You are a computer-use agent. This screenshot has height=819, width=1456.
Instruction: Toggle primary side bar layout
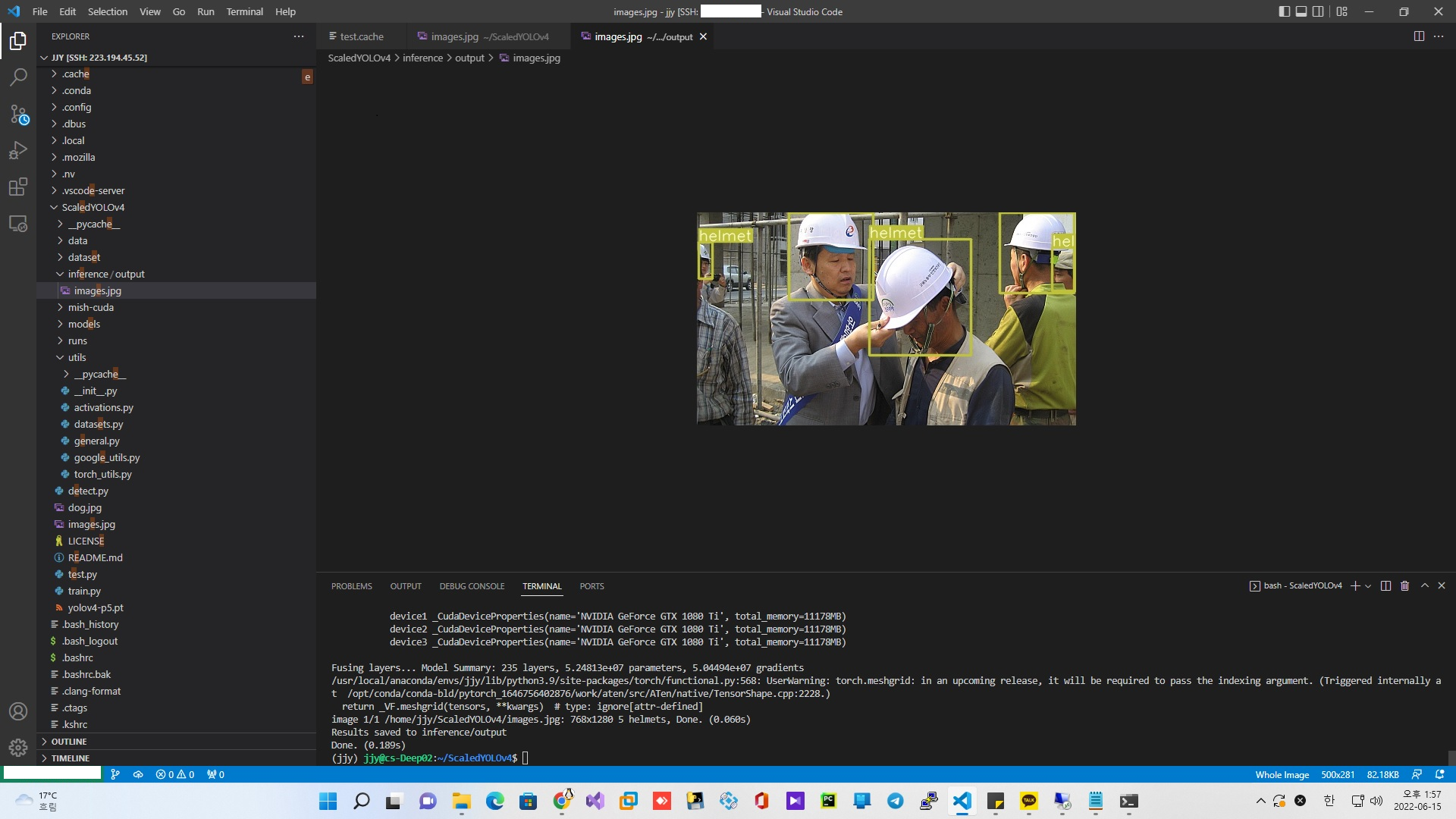pos(1285,11)
